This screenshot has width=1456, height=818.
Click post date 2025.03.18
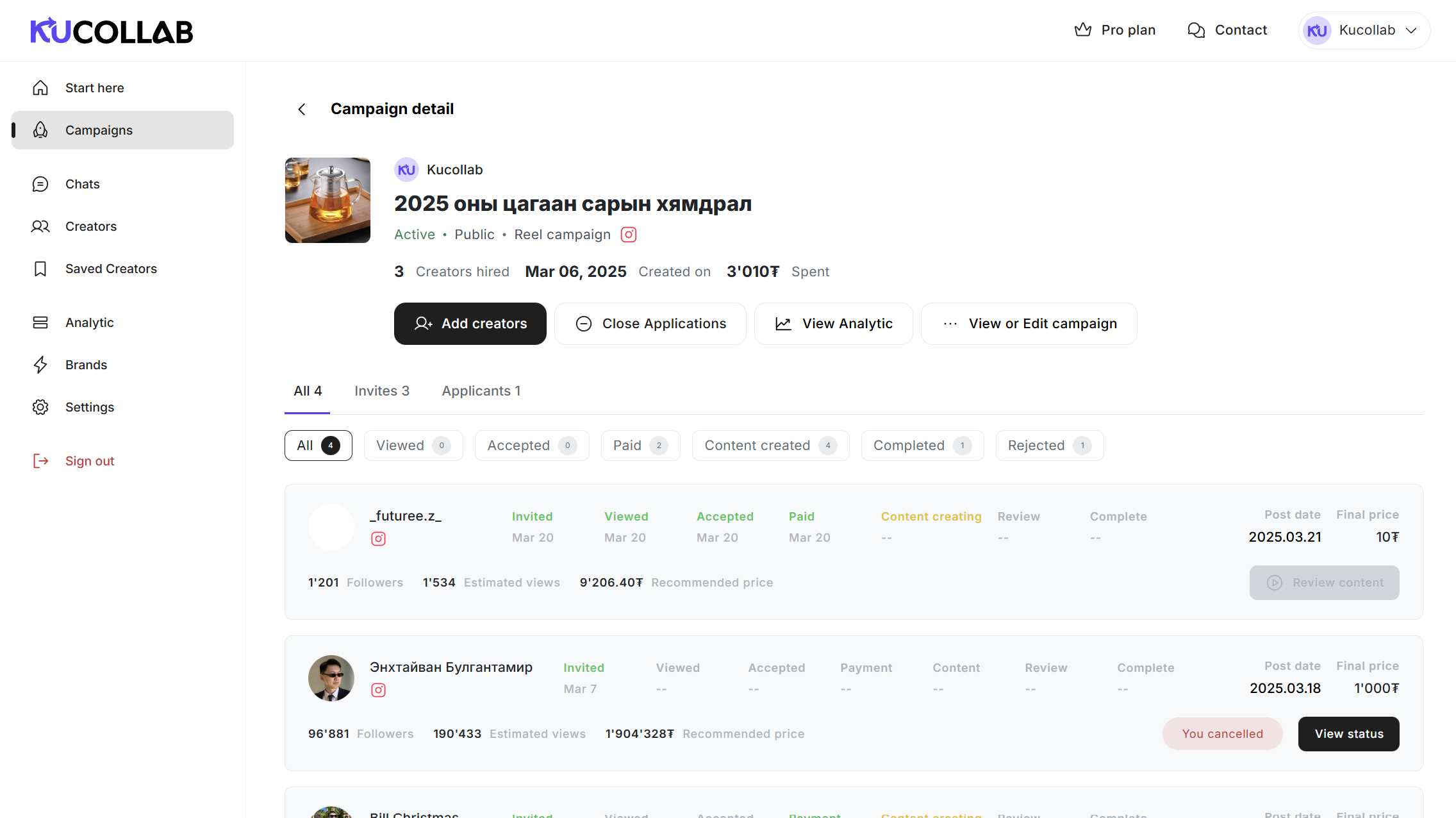click(x=1285, y=689)
